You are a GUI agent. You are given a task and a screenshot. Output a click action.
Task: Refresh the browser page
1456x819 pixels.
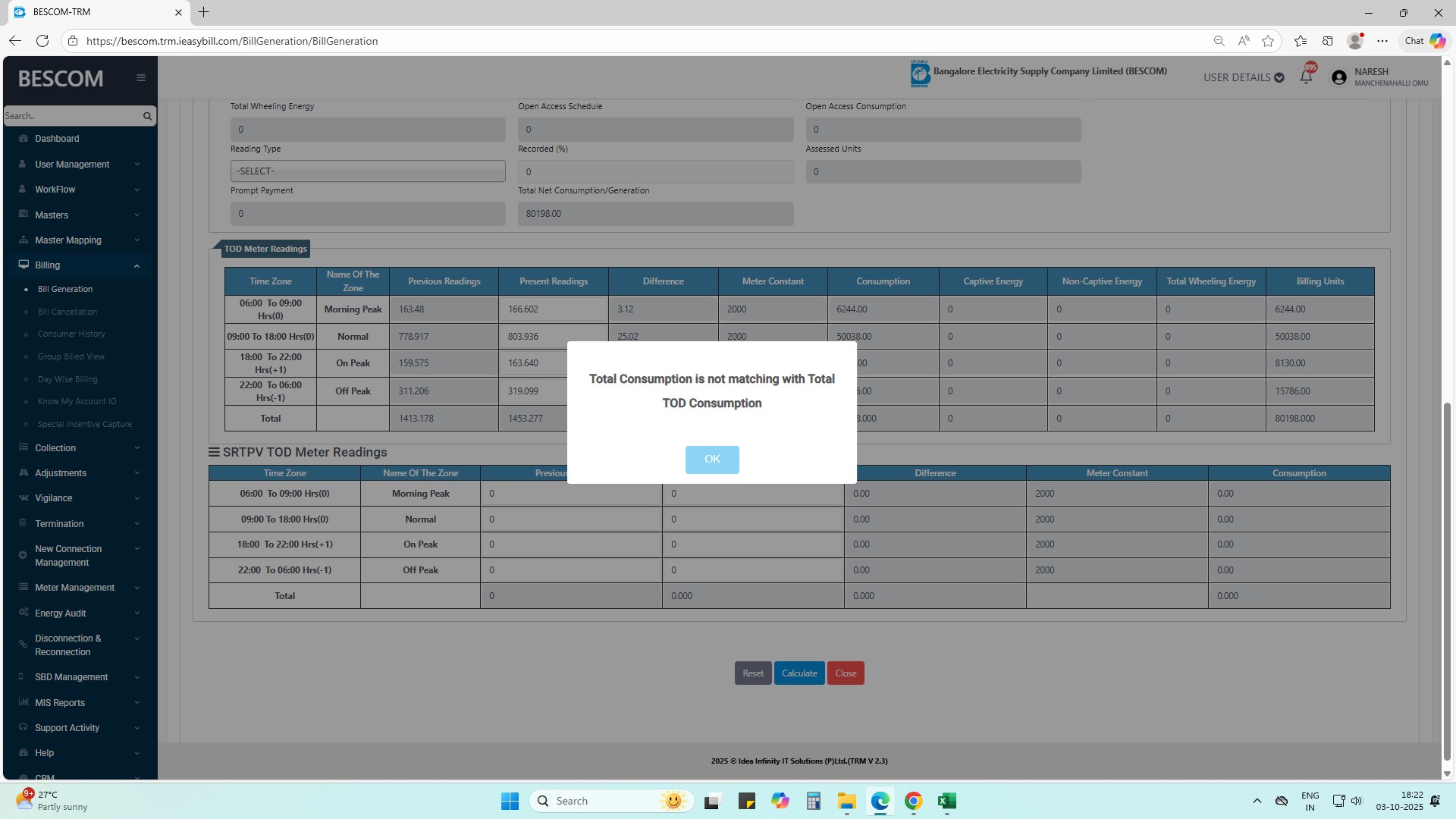[x=42, y=41]
